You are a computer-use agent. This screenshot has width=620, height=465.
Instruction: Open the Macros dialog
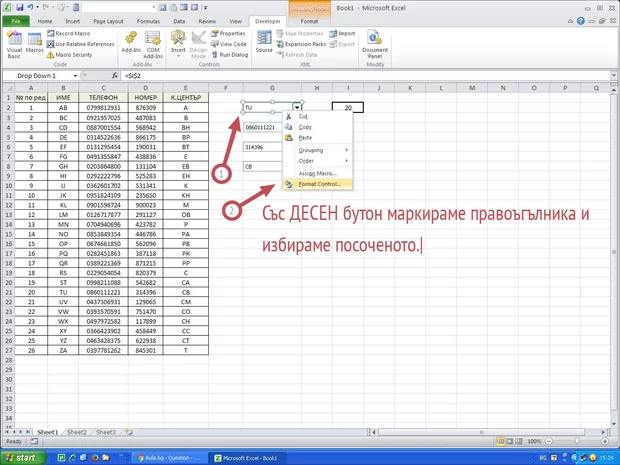tap(34, 43)
